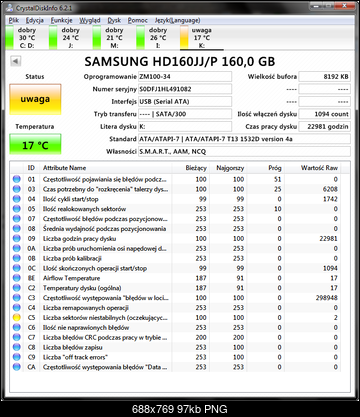This screenshot has height=417, width=360.
Task: Open the Pomoc menu
Action: point(138,21)
